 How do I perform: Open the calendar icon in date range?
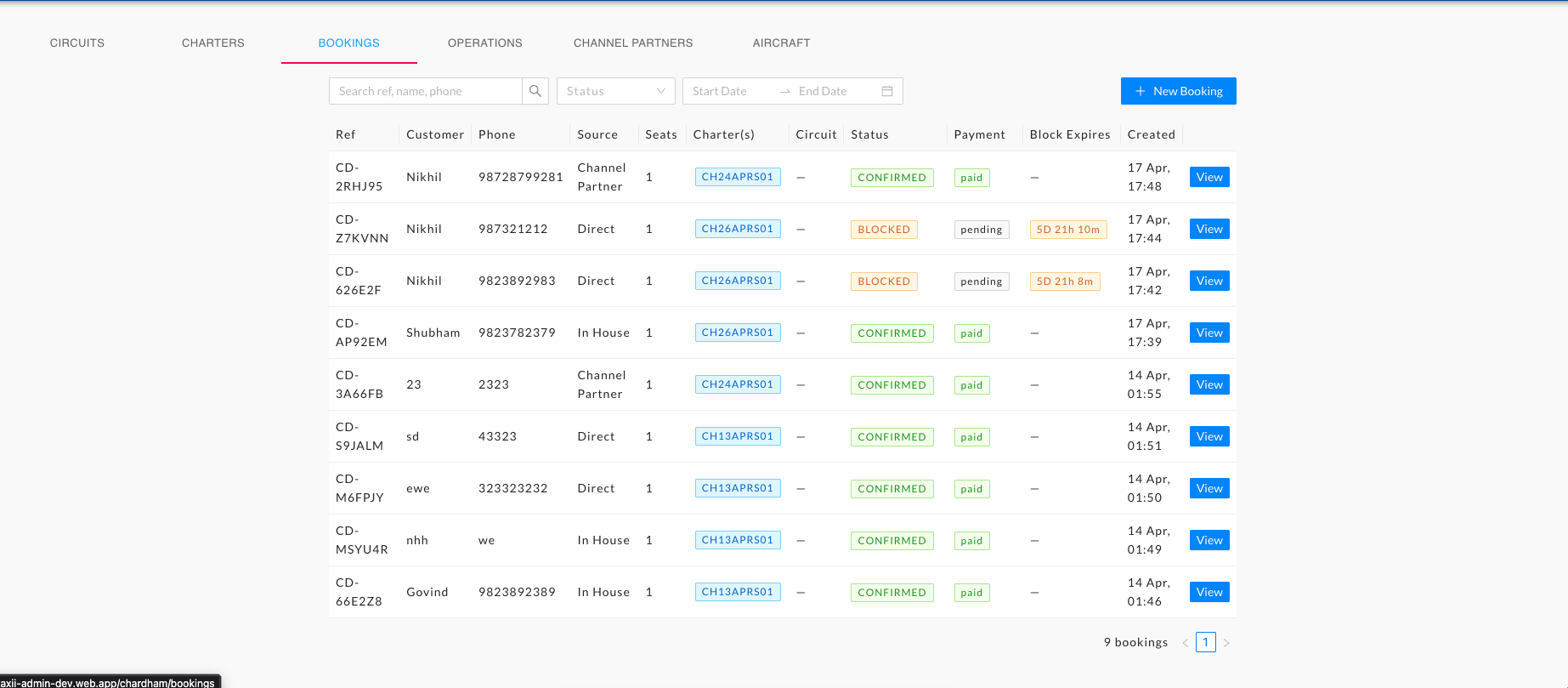point(886,91)
